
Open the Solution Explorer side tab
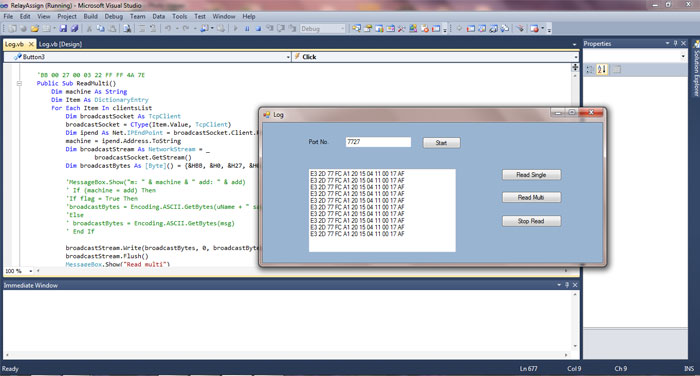(696, 68)
